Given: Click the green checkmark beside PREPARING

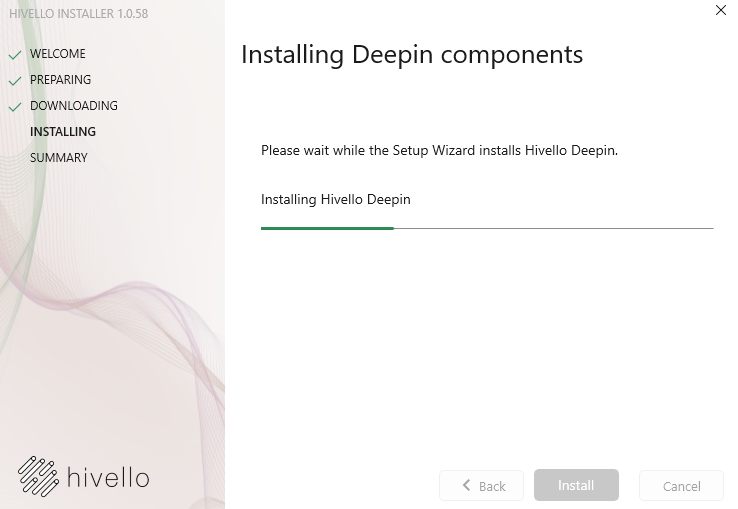Looking at the screenshot, I should (x=15, y=81).
